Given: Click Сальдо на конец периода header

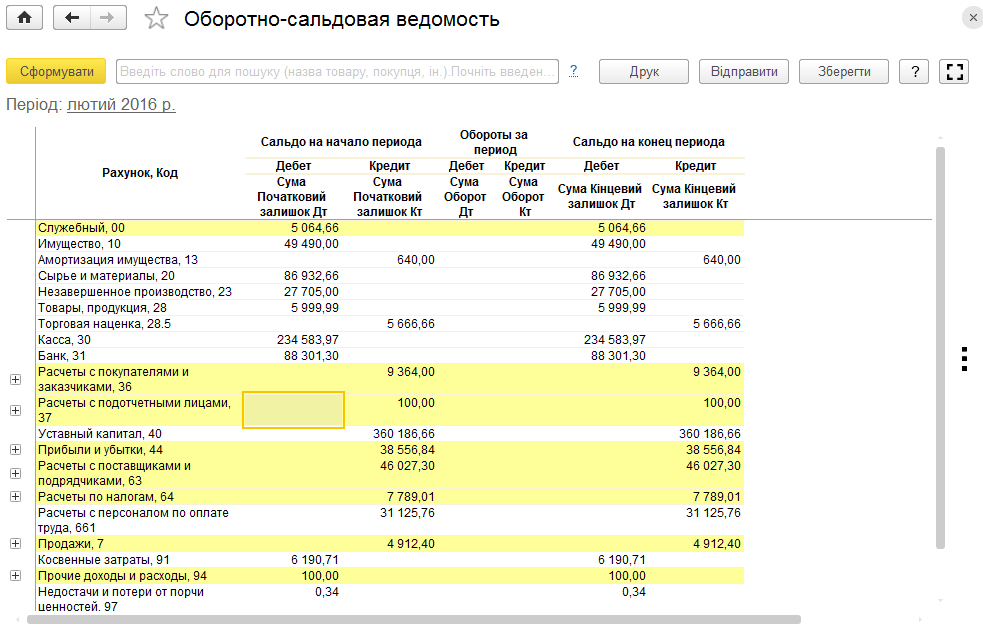Looking at the screenshot, I should click(648, 142).
